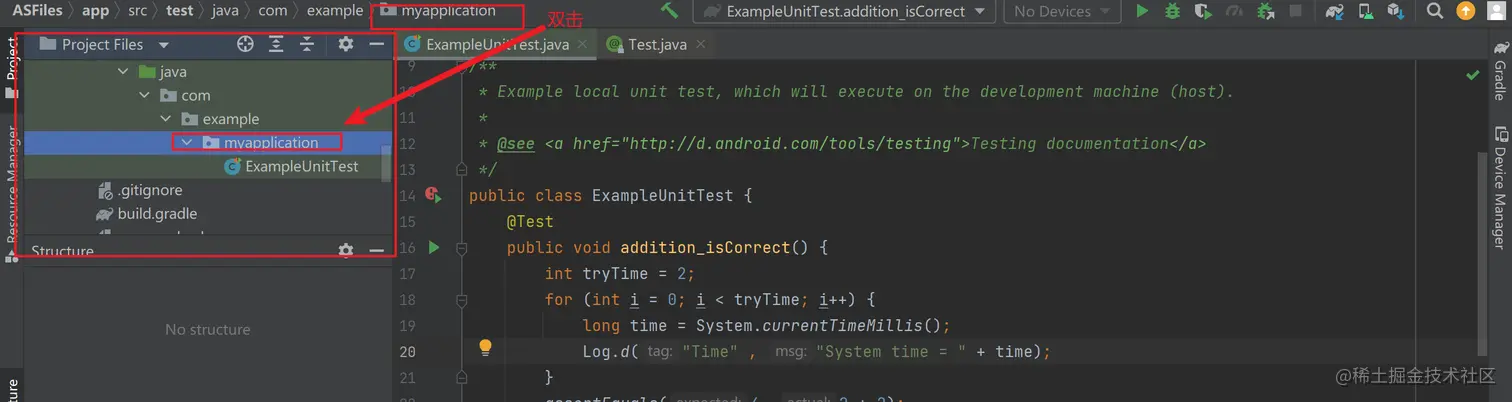Start debugging with the bug icon

(x=1173, y=11)
